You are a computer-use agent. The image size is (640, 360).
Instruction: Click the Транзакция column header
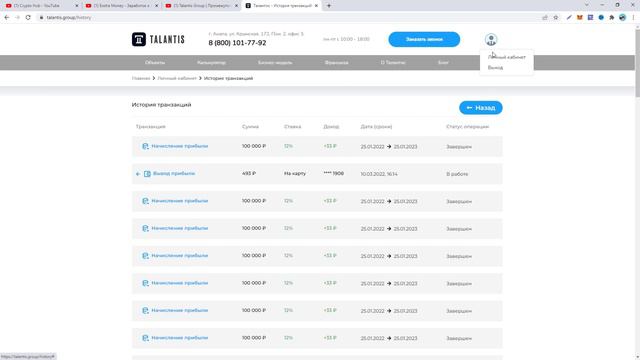point(151,127)
